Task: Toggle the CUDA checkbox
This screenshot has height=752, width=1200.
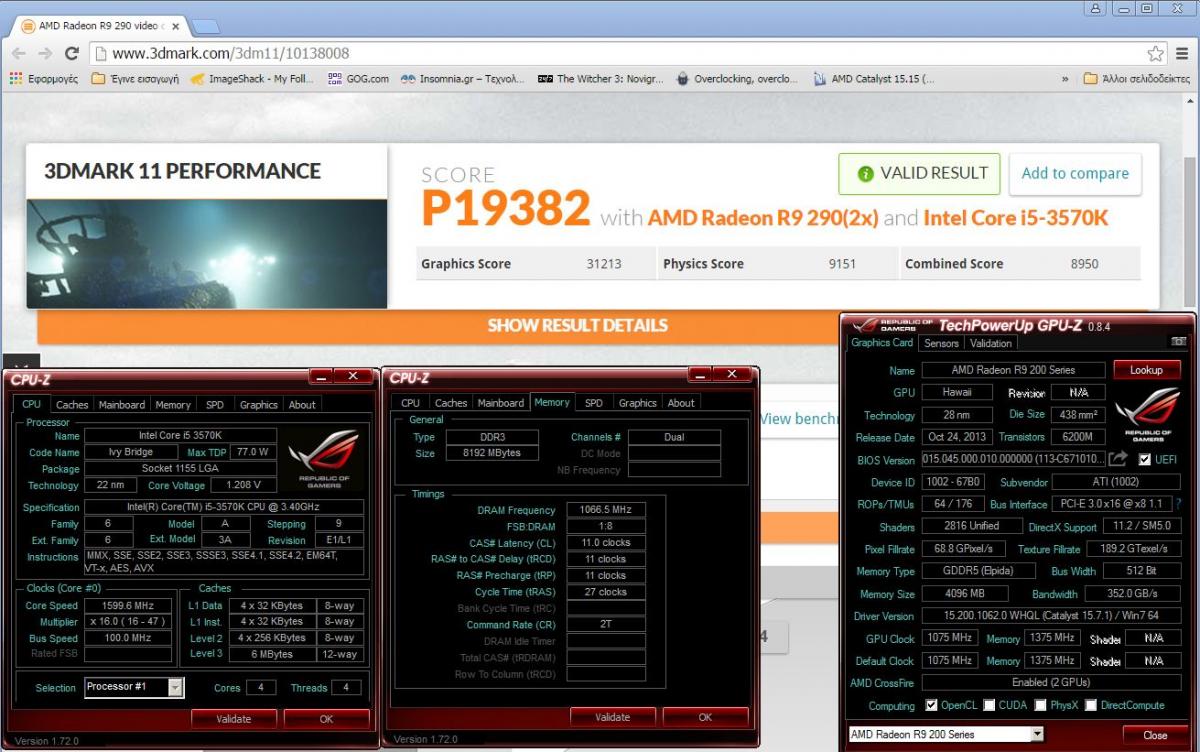Action: (989, 705)
